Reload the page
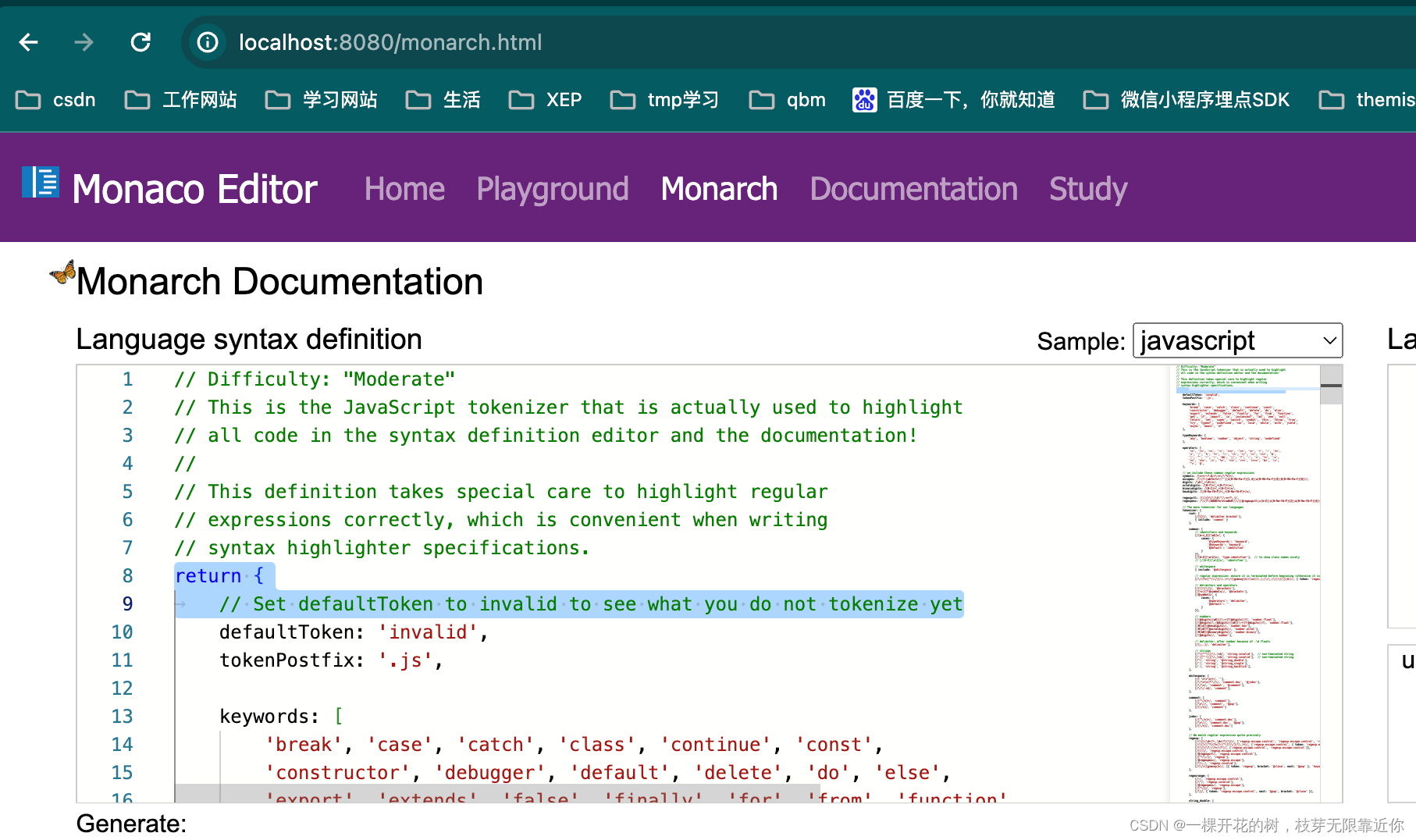 point(141,42)
